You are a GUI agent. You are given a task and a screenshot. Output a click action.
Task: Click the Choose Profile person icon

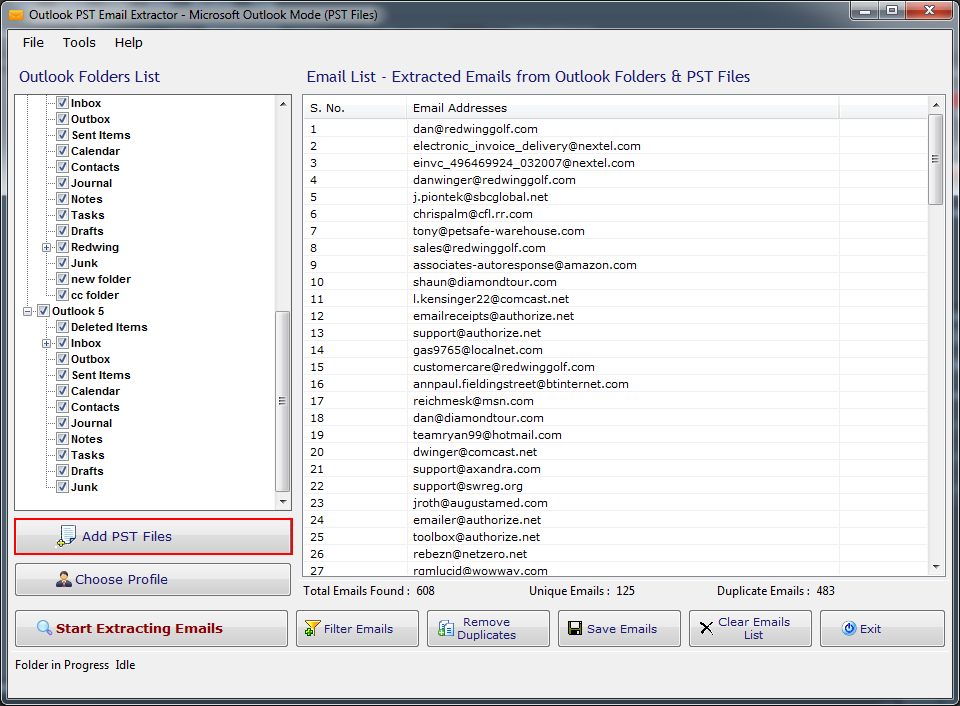pyautogui.click(x=64, y=579)
